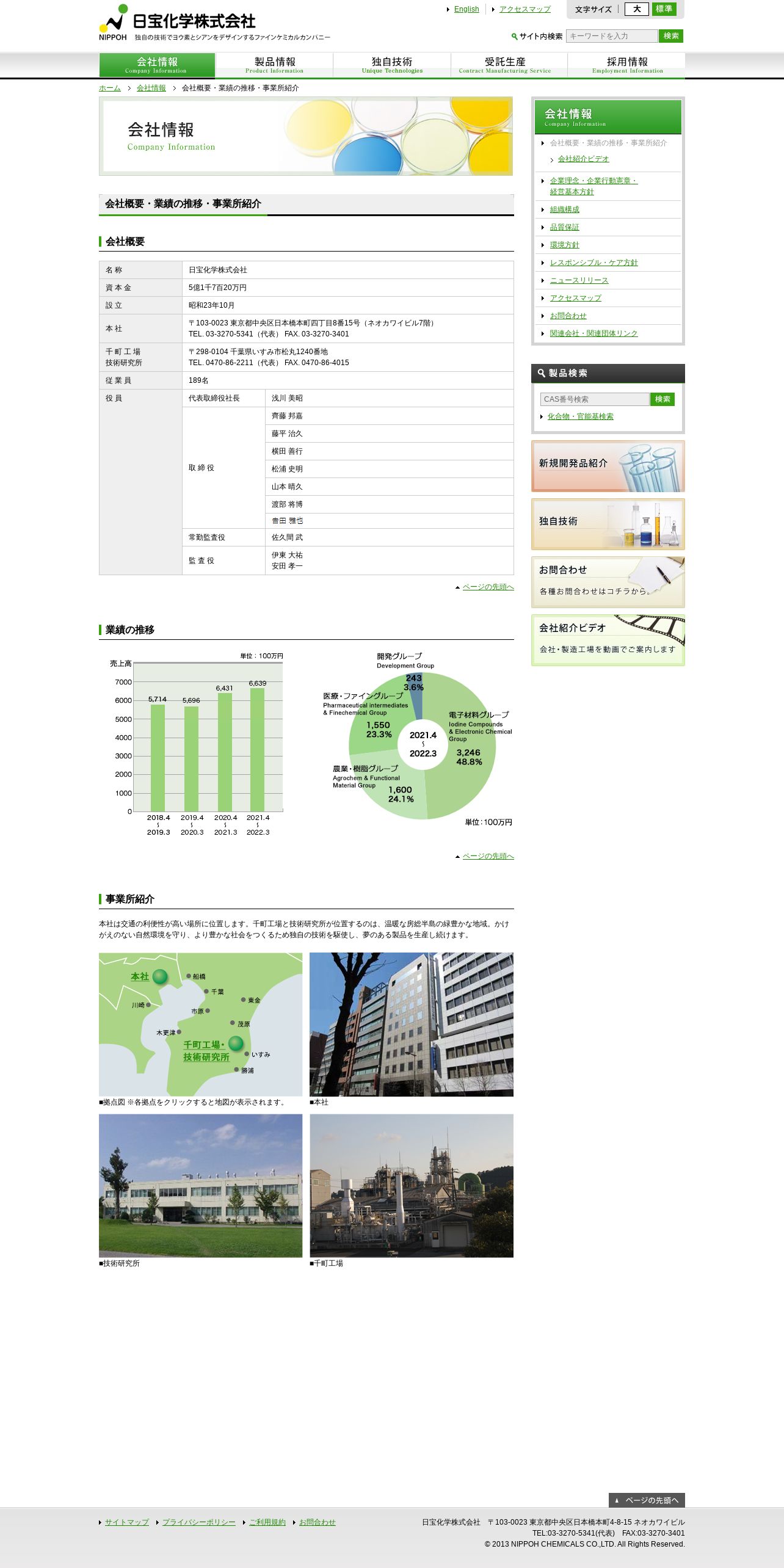
Task: Open 組織構成 in sidebar menu
Action: pyautogui.click(x=565, y=209)
